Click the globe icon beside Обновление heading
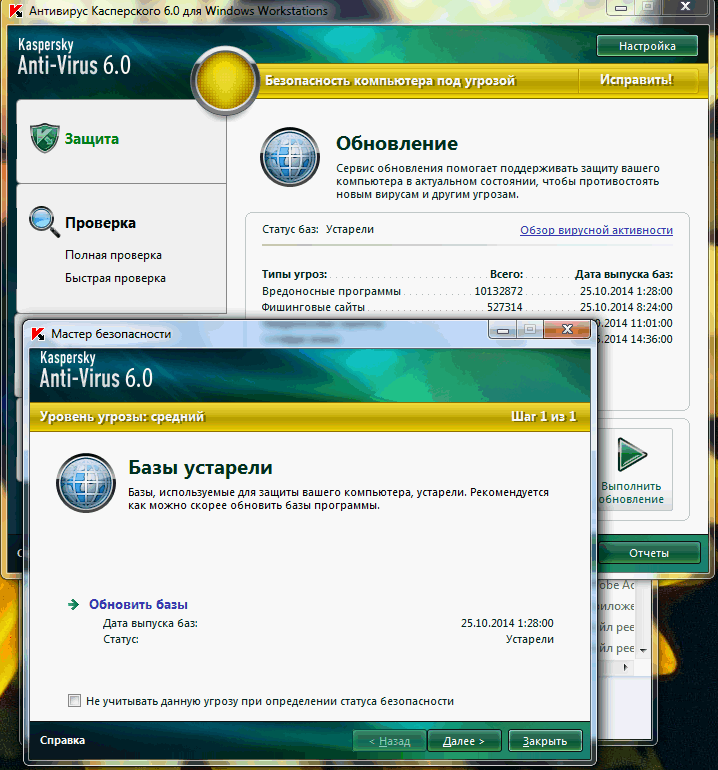The image size is (718, 770). tap(290, 157)
